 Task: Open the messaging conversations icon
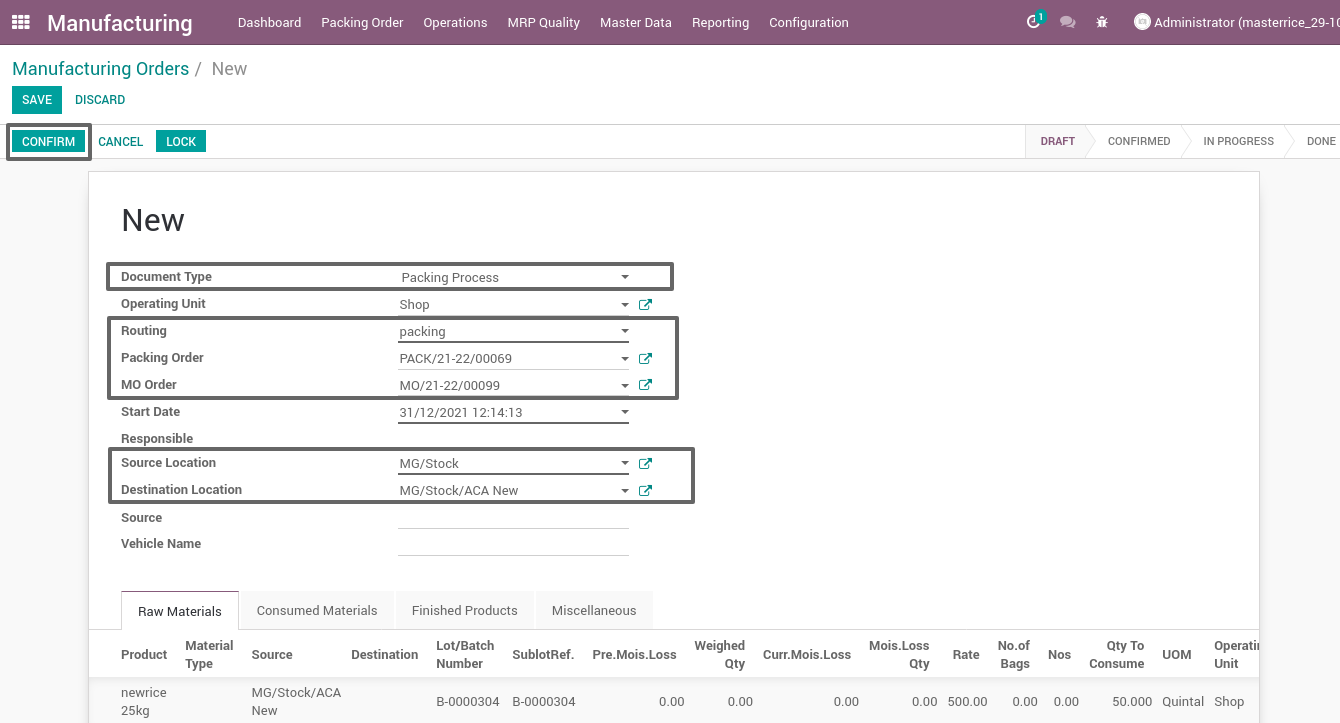pos(1067,22)
